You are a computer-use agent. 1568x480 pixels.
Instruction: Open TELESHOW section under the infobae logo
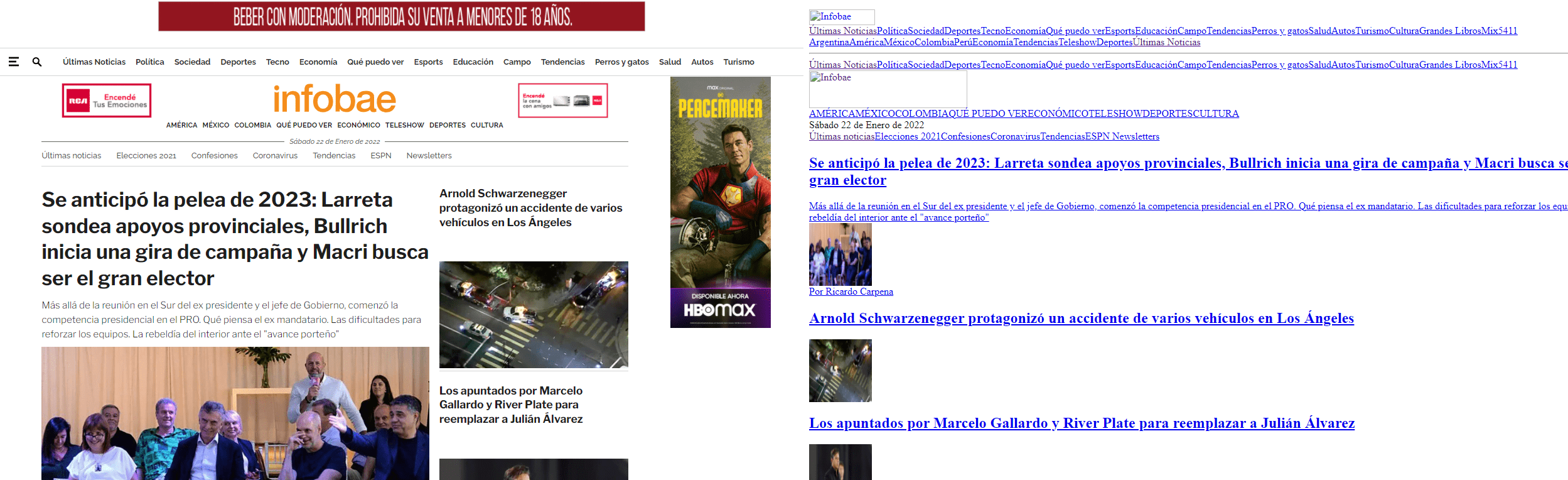tap(405, 125)
